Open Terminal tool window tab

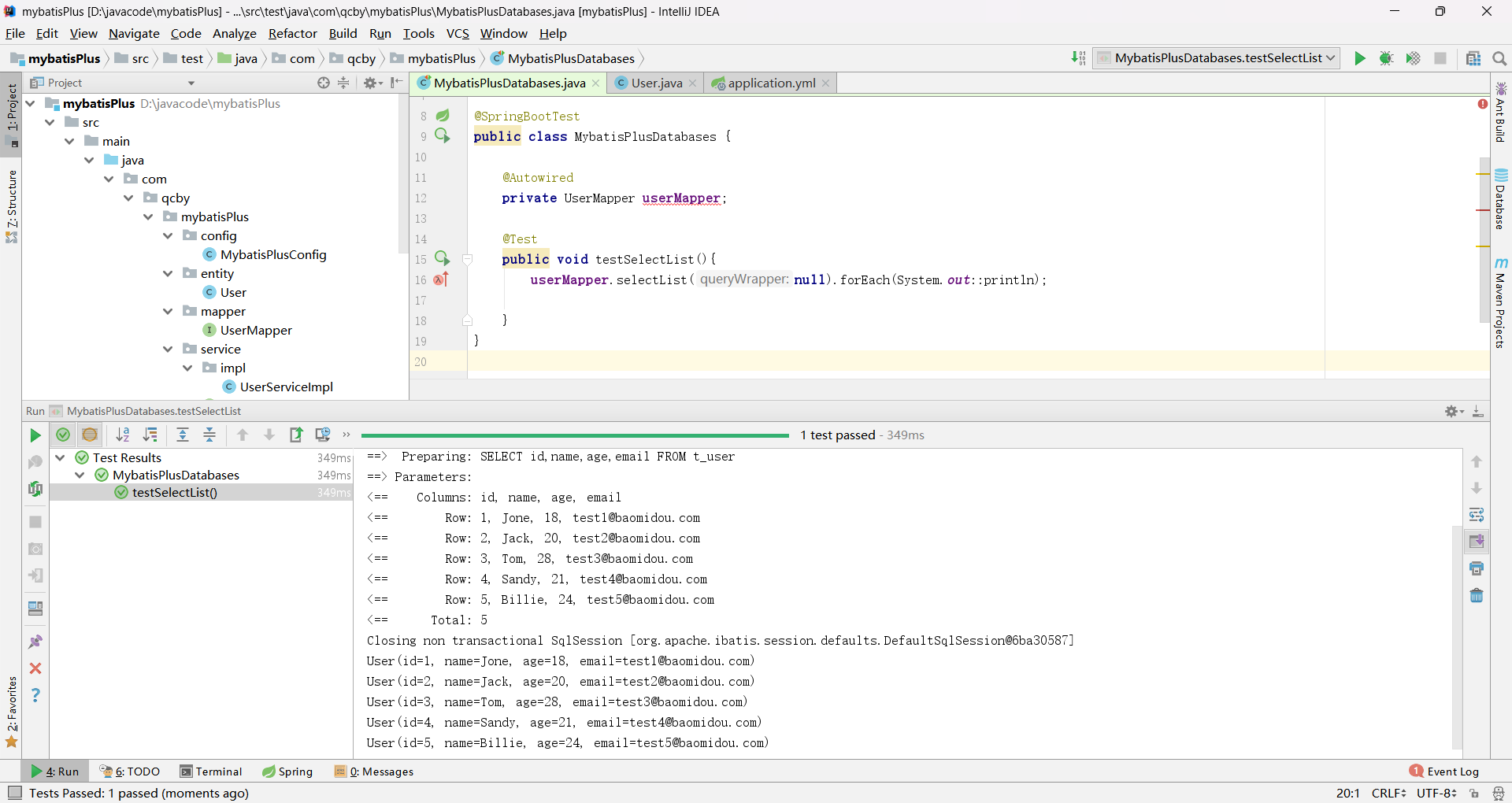(211, 772)
